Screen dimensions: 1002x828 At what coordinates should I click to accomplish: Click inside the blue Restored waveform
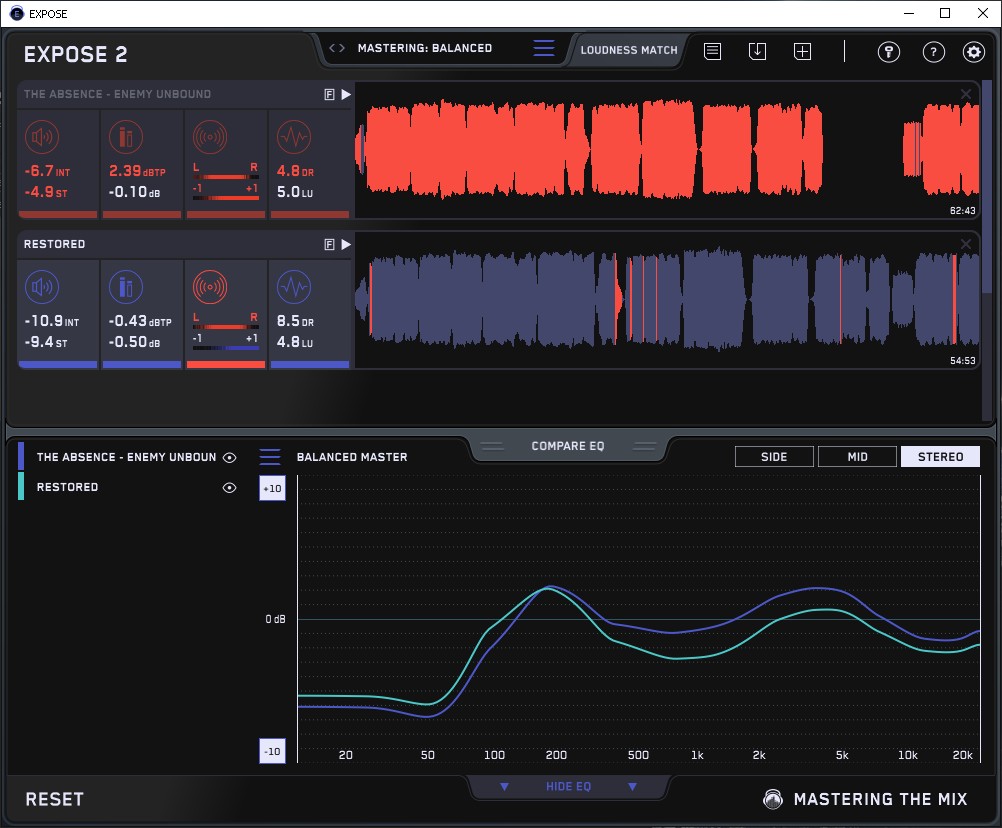(667, 299)
